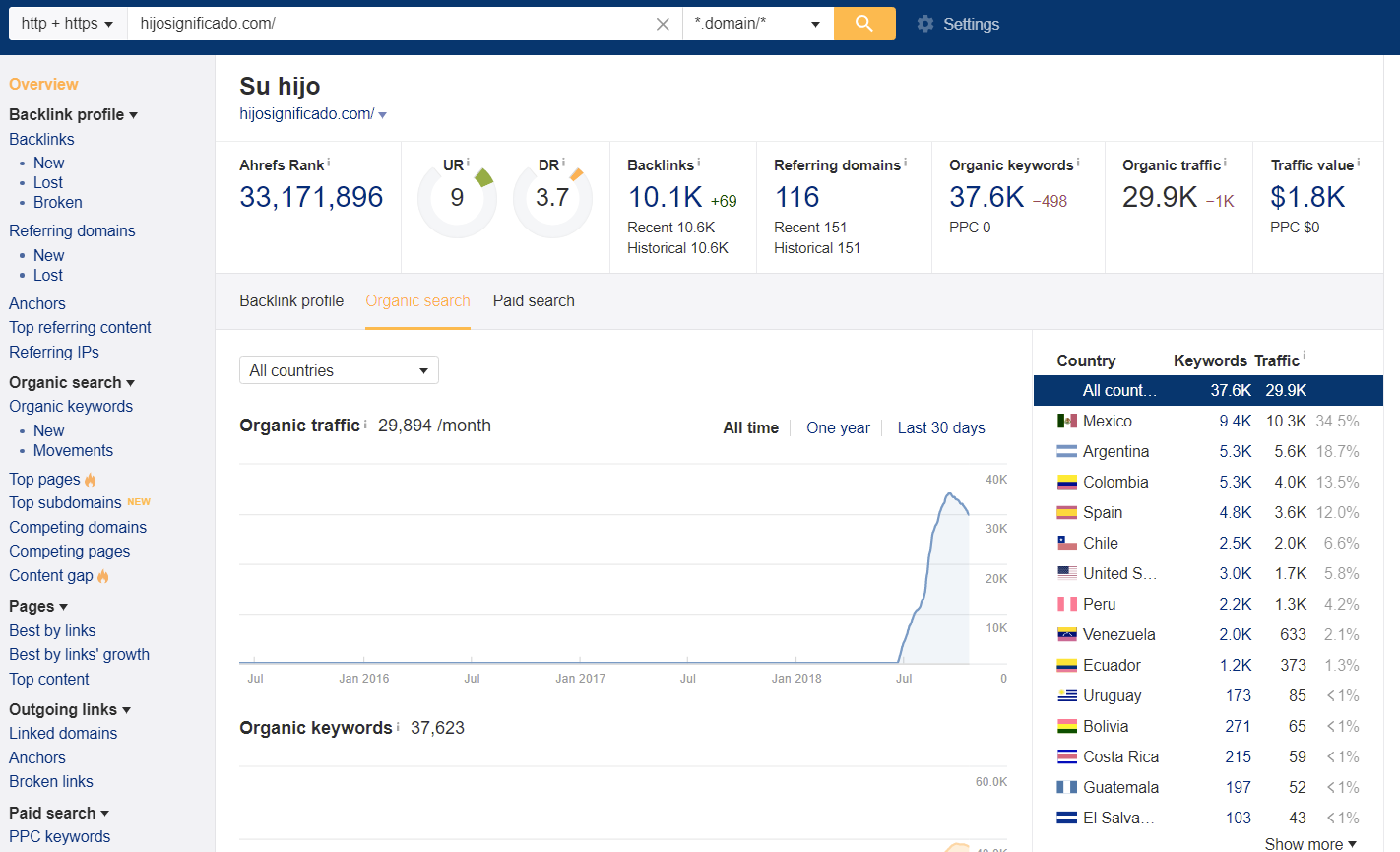Click the Argentina flag icon
The width and height of the screenshot is (1400, 852).
[1066, 451]
